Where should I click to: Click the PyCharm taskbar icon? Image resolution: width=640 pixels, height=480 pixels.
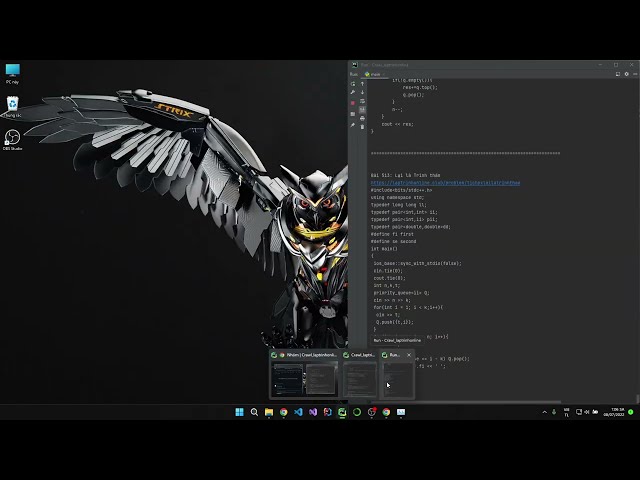click(342, 412)
